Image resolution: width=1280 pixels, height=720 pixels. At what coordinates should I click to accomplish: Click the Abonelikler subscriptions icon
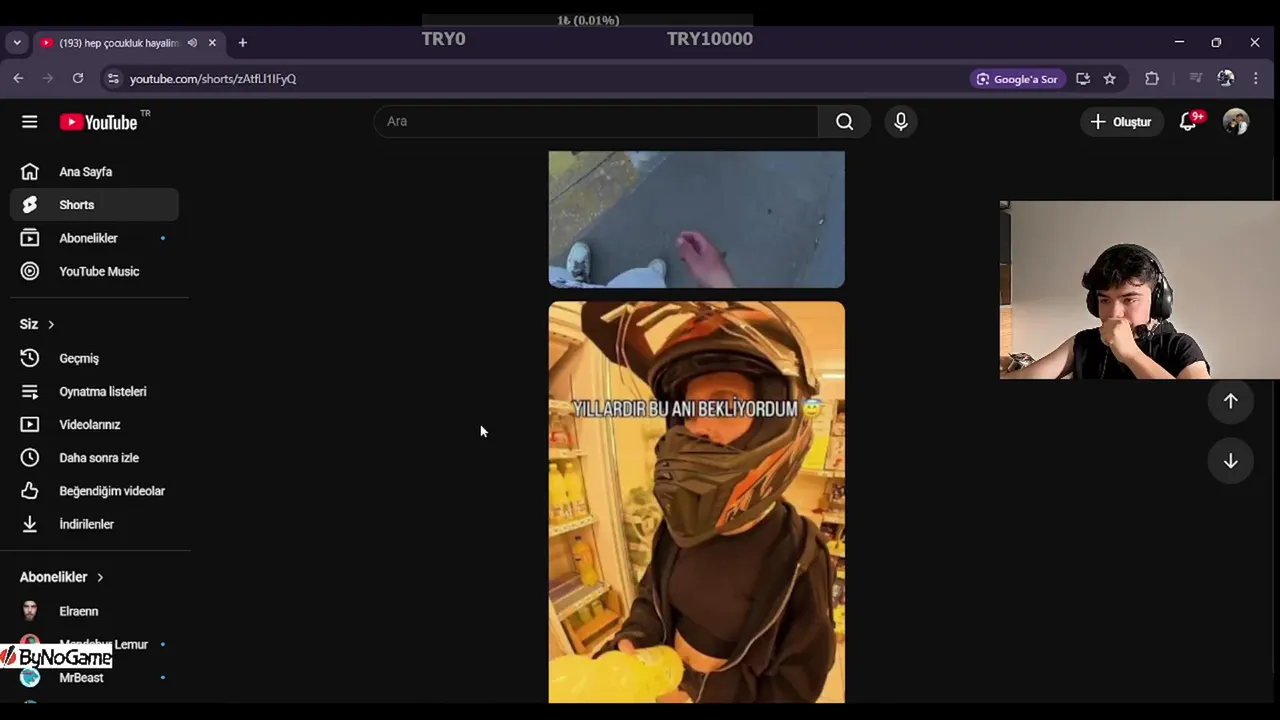pos(30,238)
